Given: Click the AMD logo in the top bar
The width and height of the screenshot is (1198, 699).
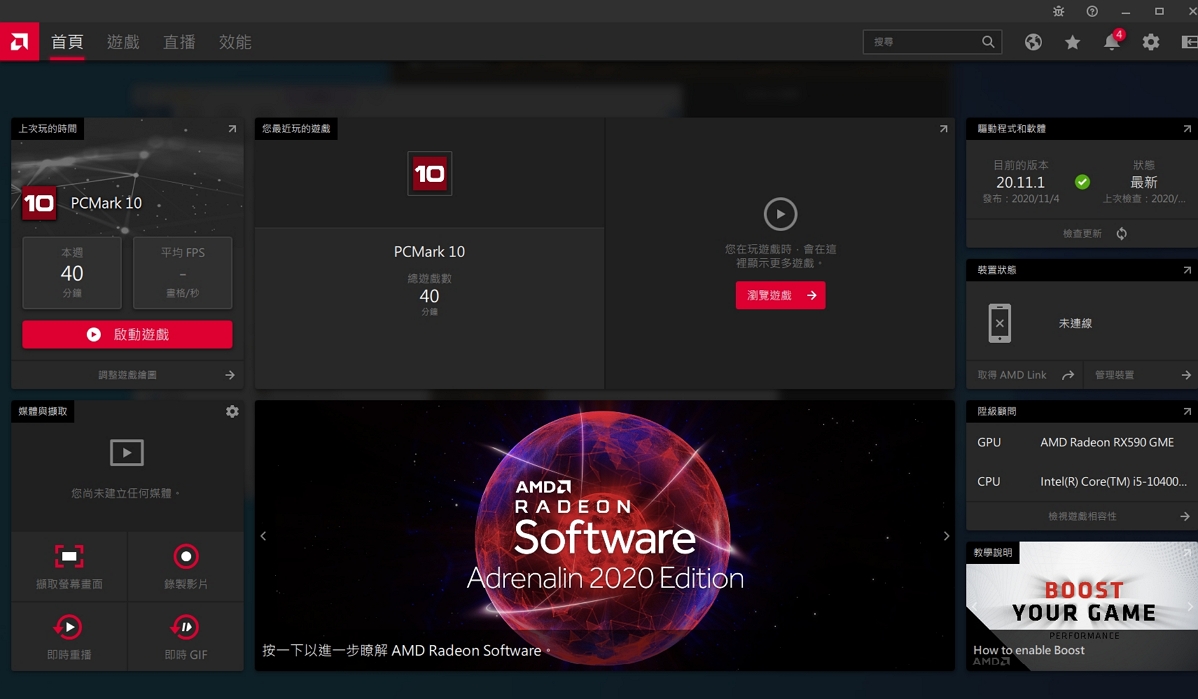Looking at the screenshot, I should pyautogui.click(x=19, y=41).
